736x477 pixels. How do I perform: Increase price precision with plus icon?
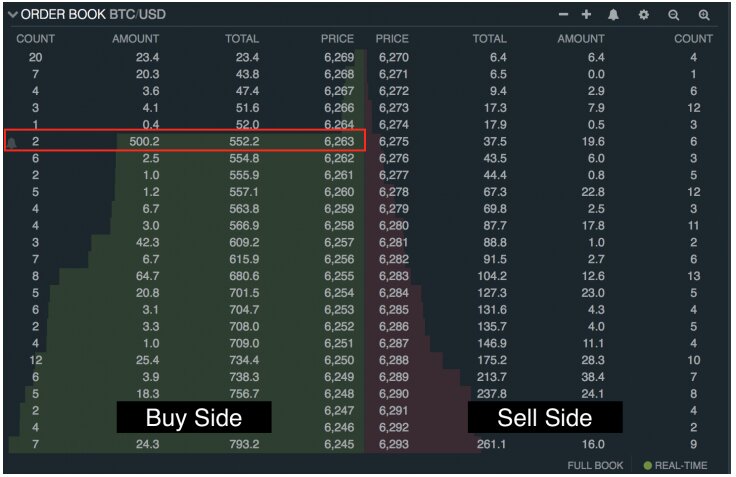click(586, 15)
